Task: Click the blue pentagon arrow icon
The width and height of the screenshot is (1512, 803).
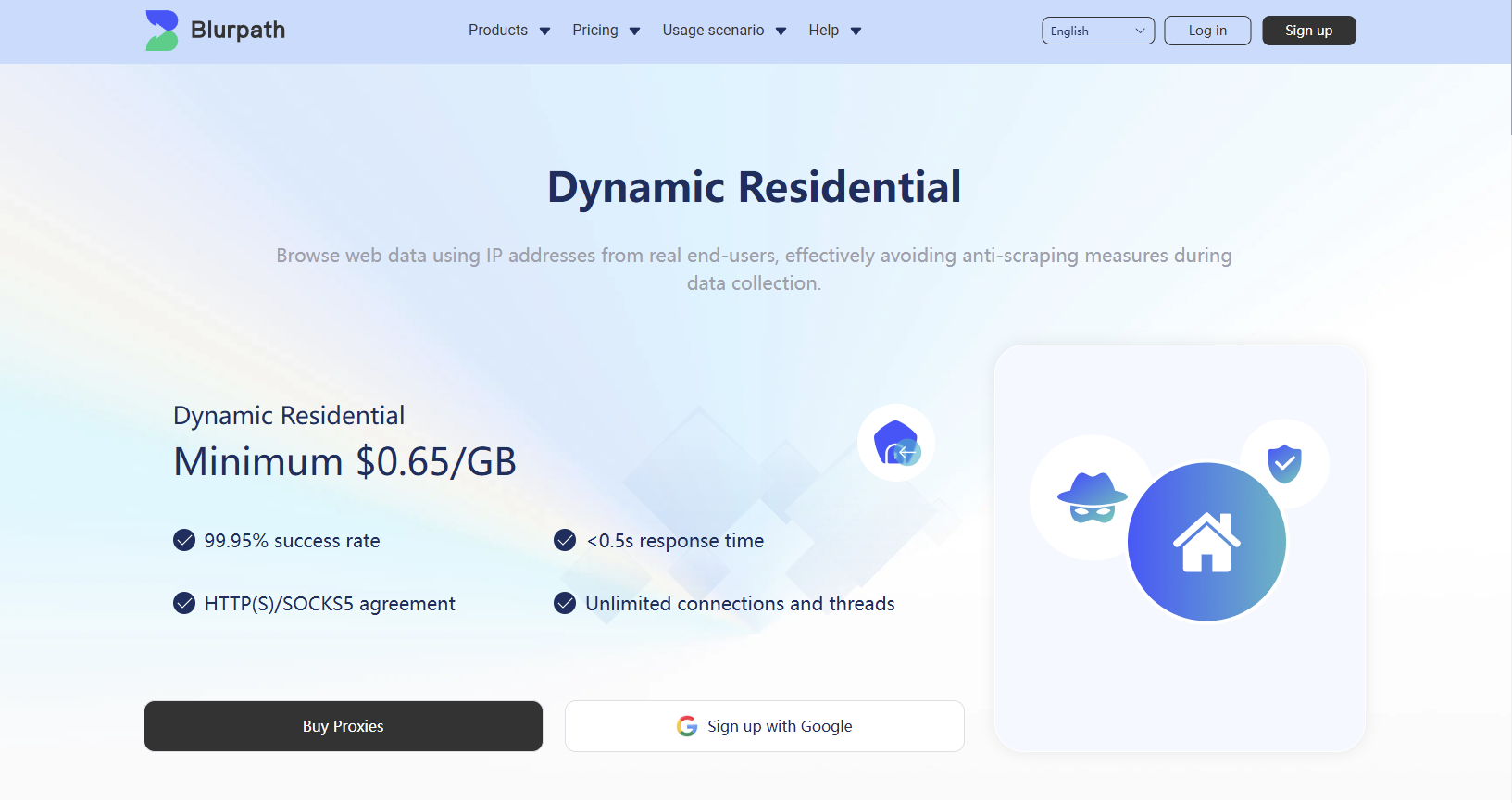Action: click(x=896, y=443)
